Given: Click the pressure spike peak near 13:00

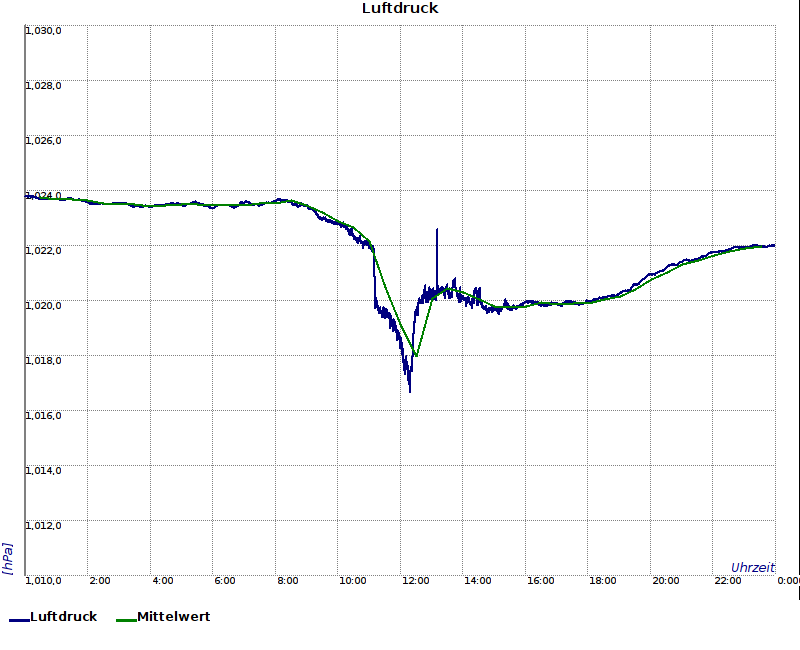Looking at the screenshot, I should 437,230.
